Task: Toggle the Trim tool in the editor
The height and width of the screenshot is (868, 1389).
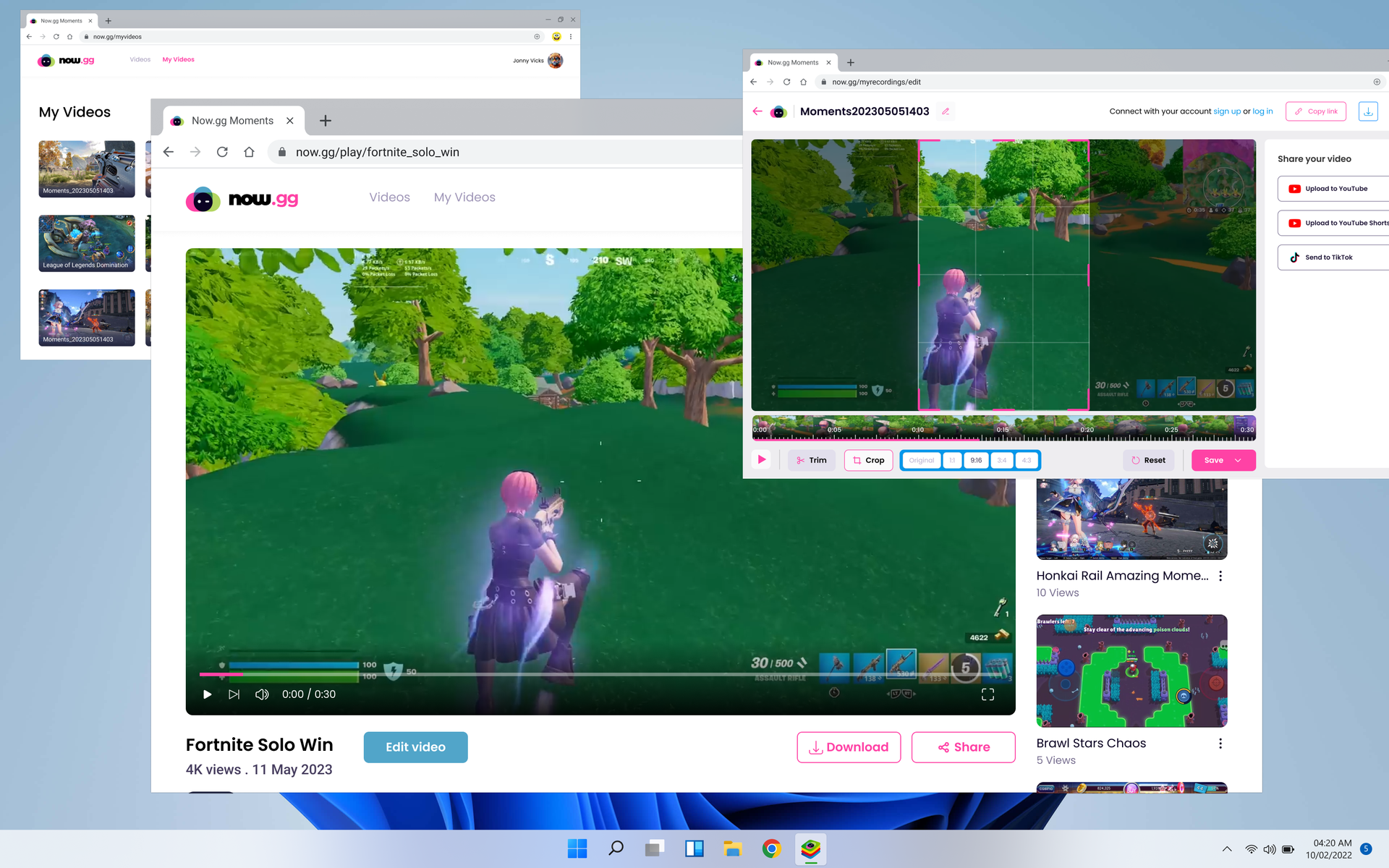Action: 812,460
